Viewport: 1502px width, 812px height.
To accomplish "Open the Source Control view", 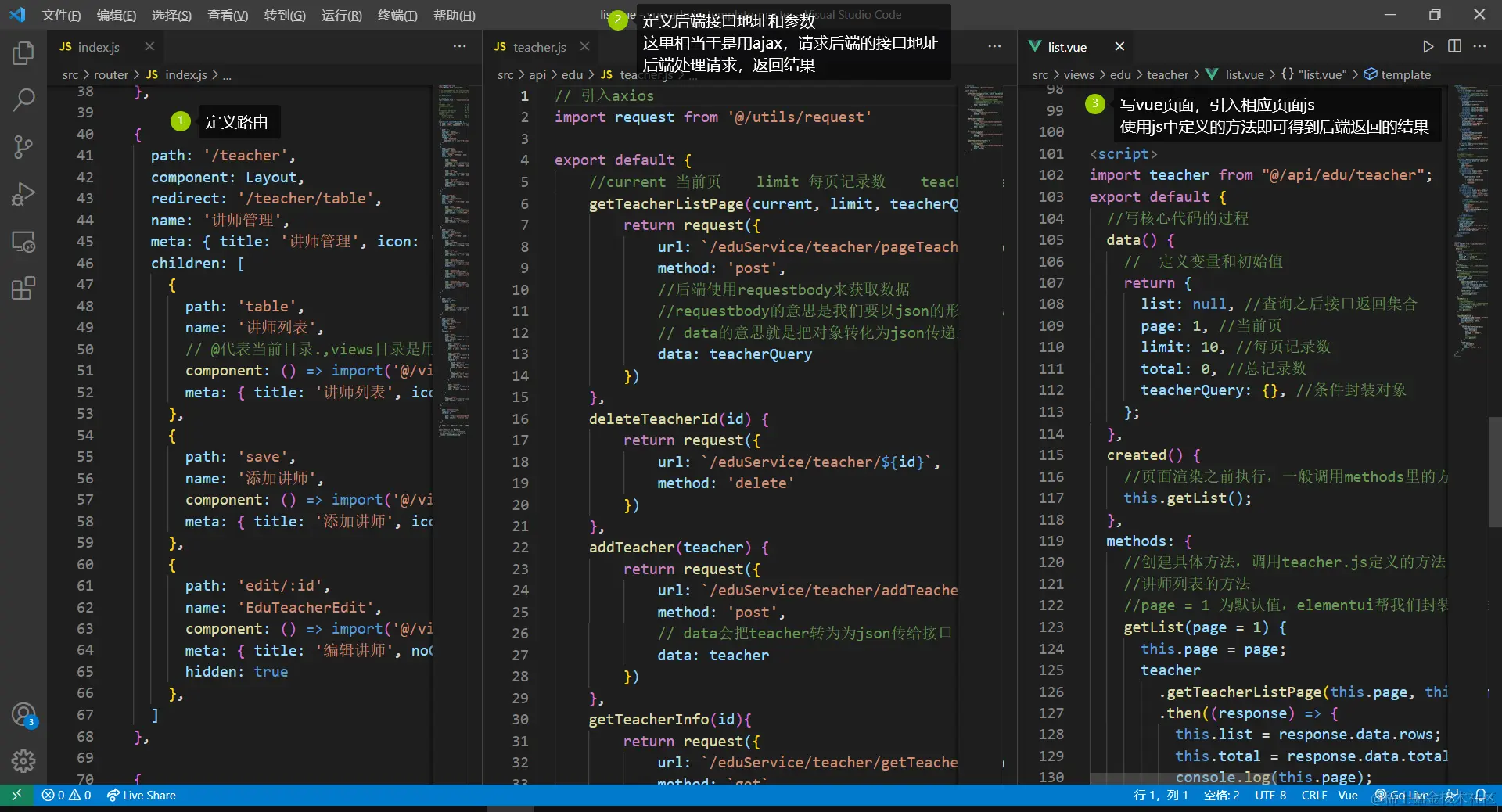I will 23,147.
